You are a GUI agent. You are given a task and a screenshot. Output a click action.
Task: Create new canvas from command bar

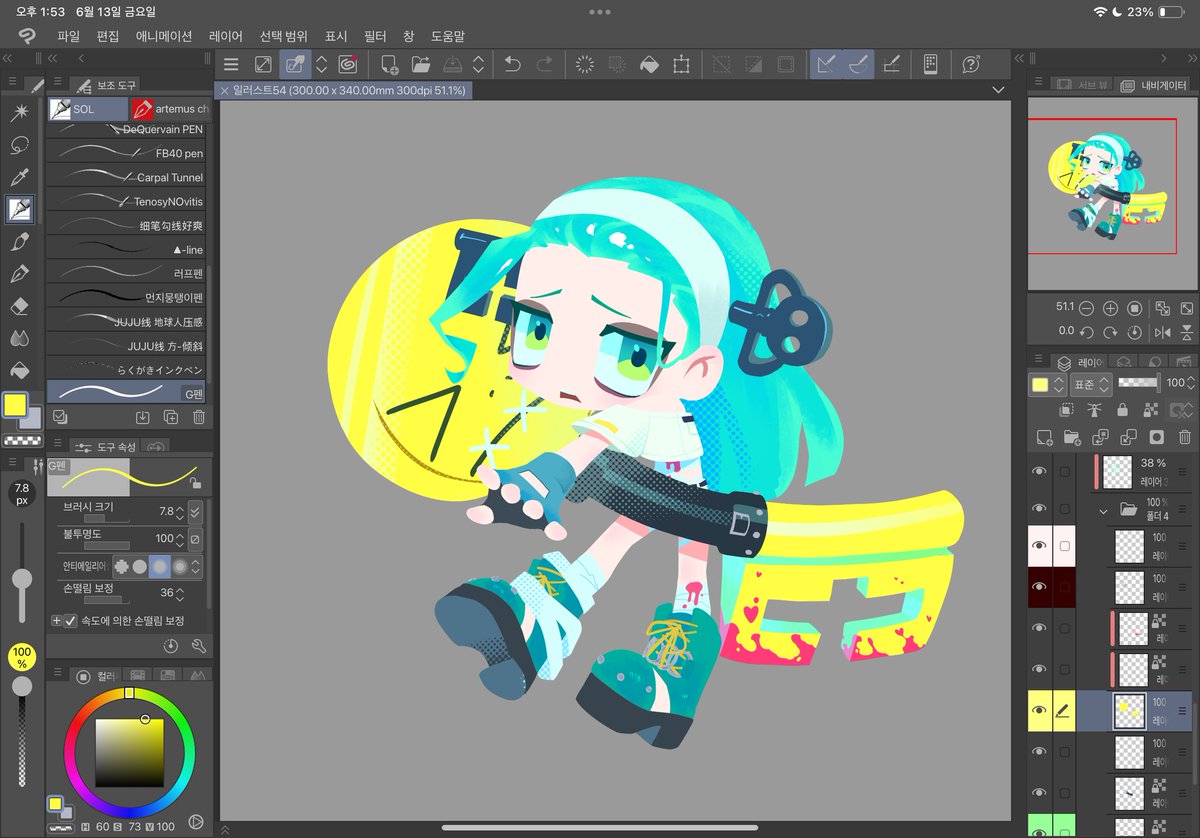pos(390,65)
